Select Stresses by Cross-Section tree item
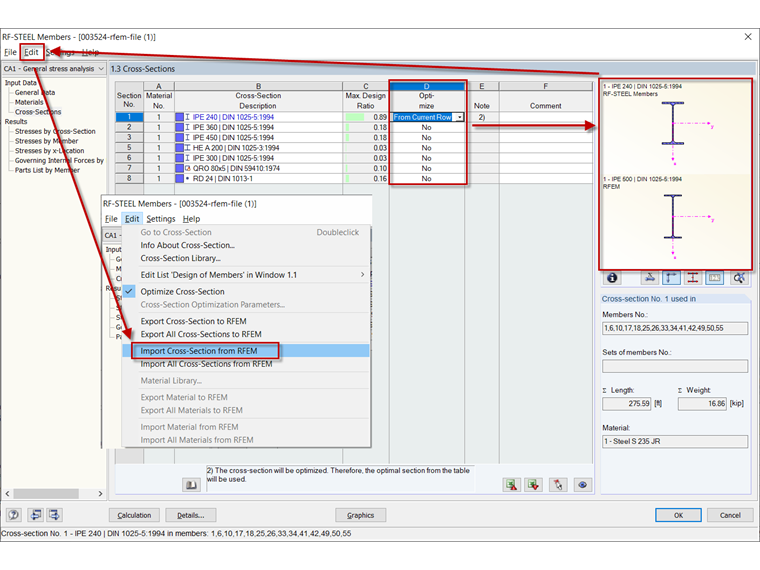This screenshot has height=570, width=760. 55,131
